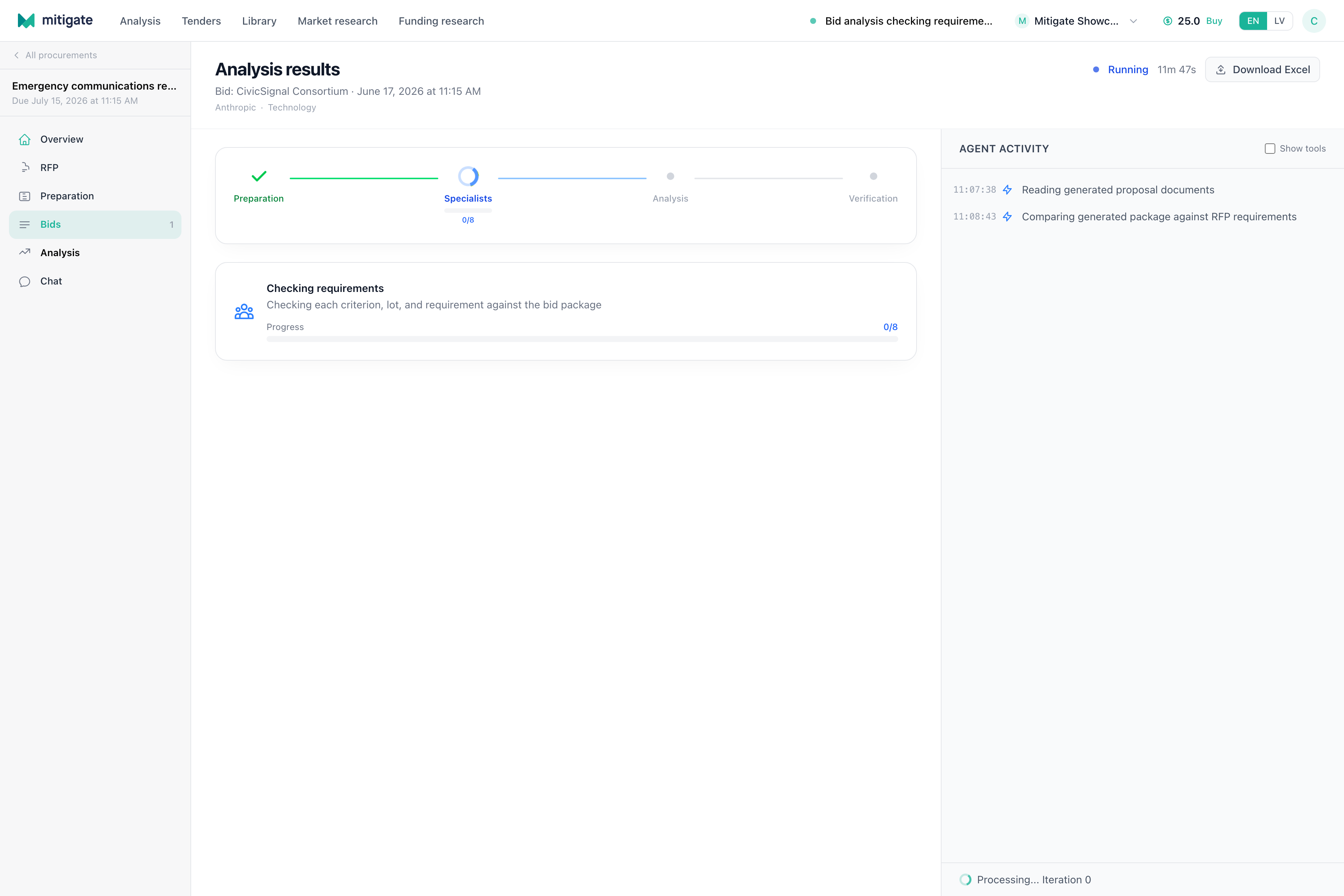Click the Emergency communications procurement title
The width and height of the screenshot is (1344, 896).
(94, 86)
